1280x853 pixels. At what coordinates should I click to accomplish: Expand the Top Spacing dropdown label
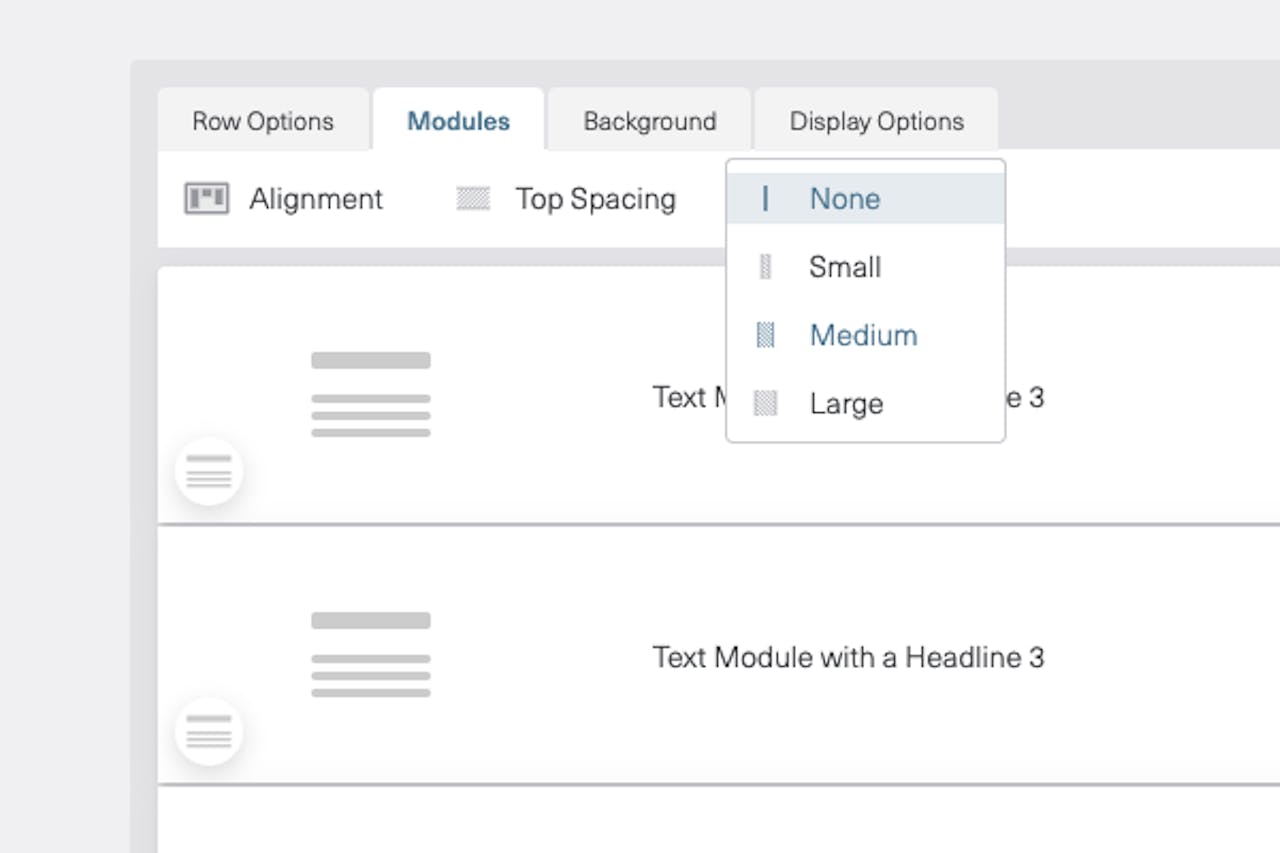[595, 199]
